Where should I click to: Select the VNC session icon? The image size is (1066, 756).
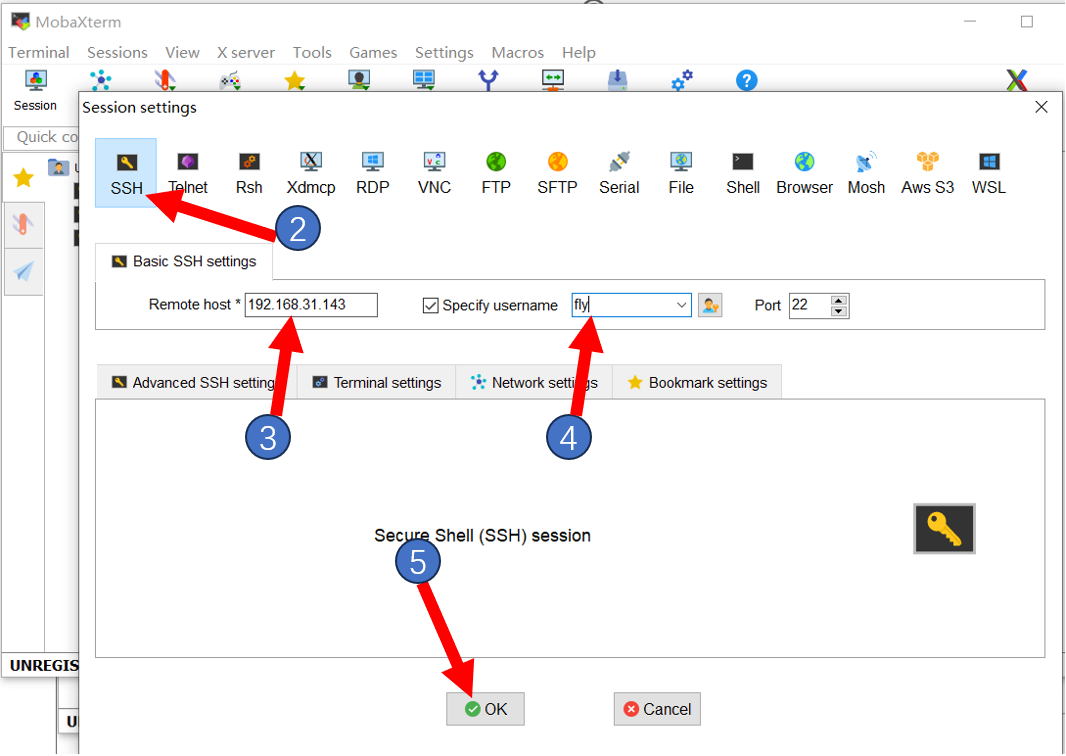click(x=434, y=172)
